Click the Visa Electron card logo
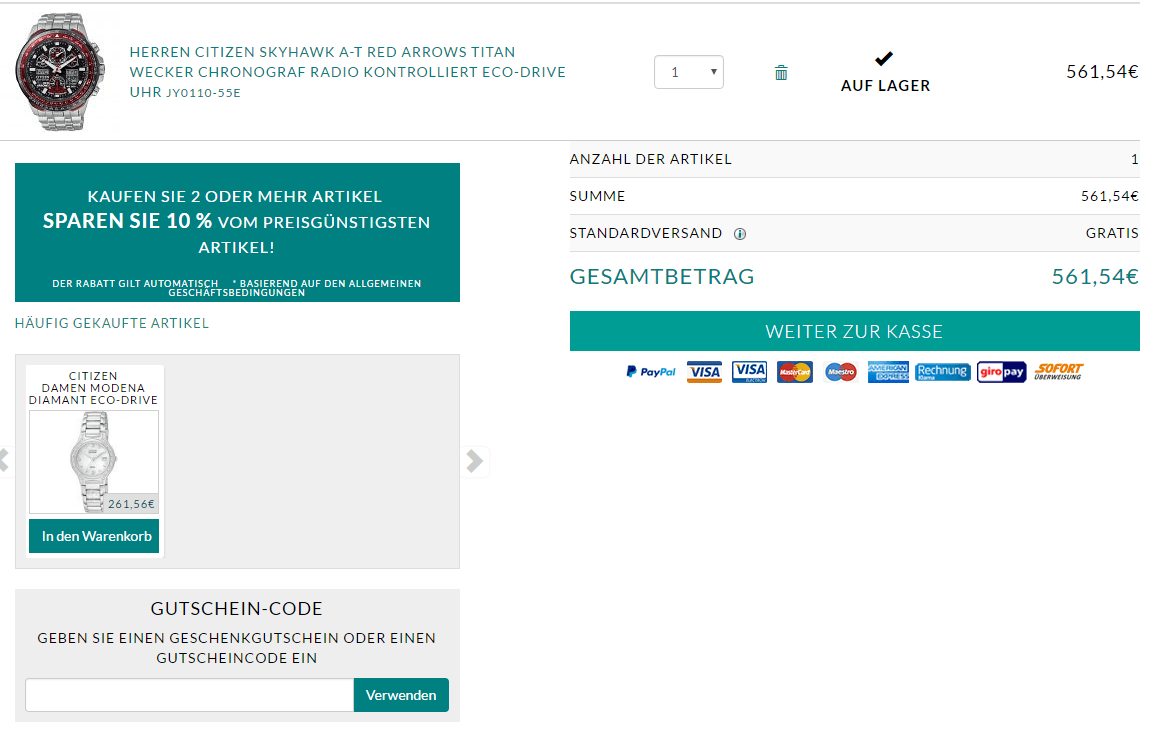The image size is (1149, 743). pos(750,372)
